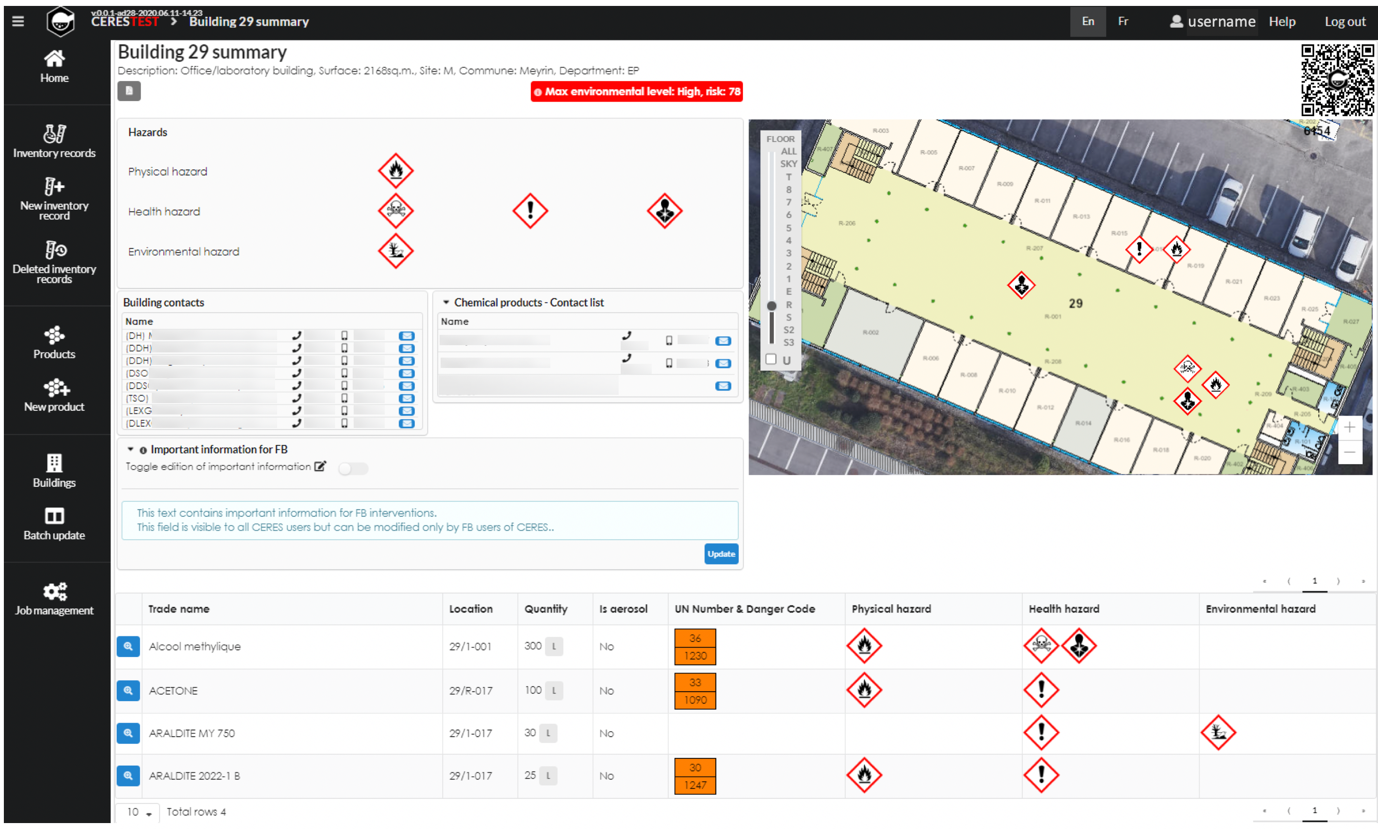Click the email icon for the (DH) contact
The image size is (1378, 829).
tap(406, 336)
